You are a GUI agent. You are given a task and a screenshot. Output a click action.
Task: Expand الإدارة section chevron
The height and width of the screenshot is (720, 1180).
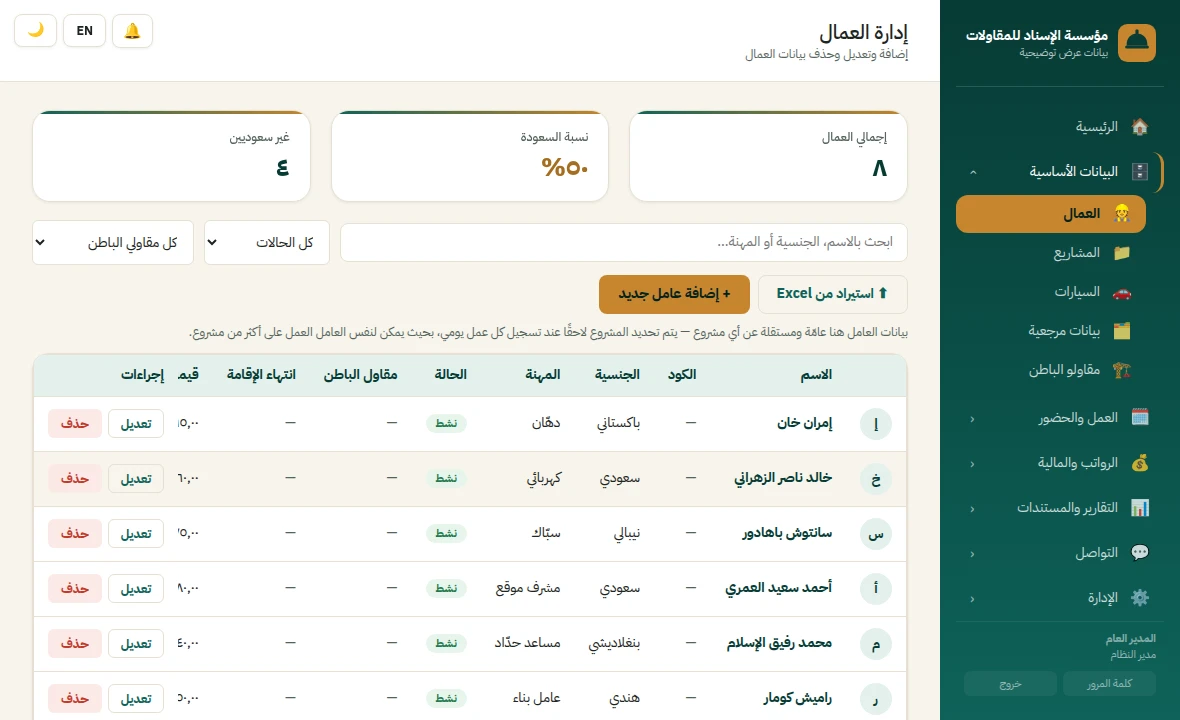[x=972, y=599]
